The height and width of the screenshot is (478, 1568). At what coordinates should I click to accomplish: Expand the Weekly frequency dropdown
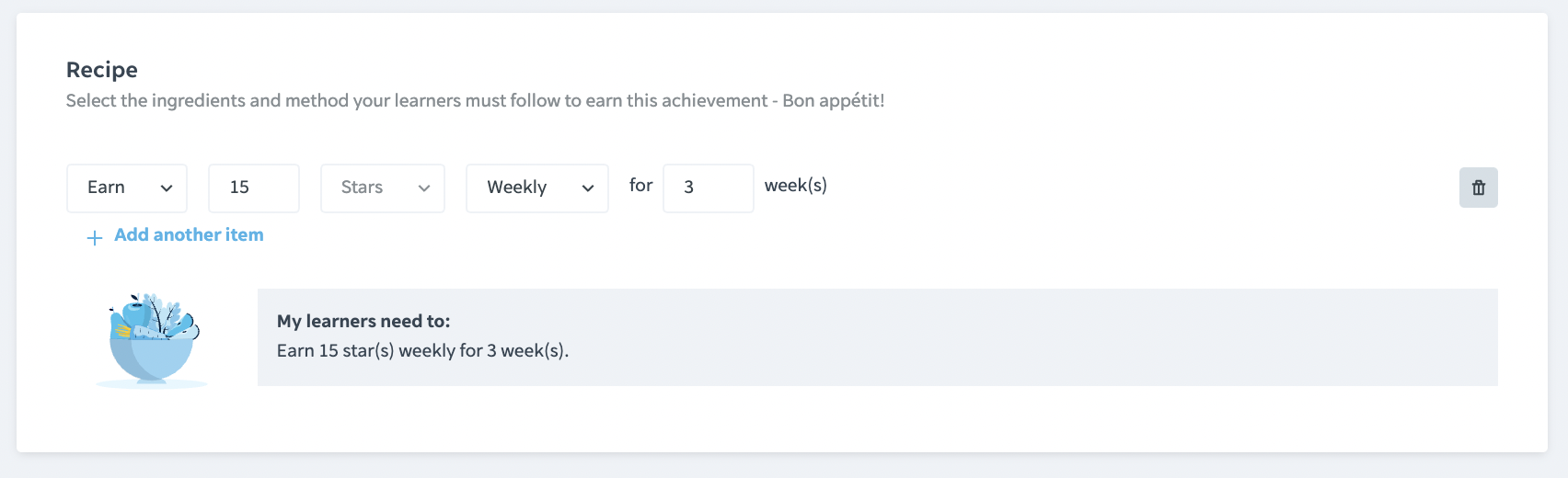[x=537, y=188]
